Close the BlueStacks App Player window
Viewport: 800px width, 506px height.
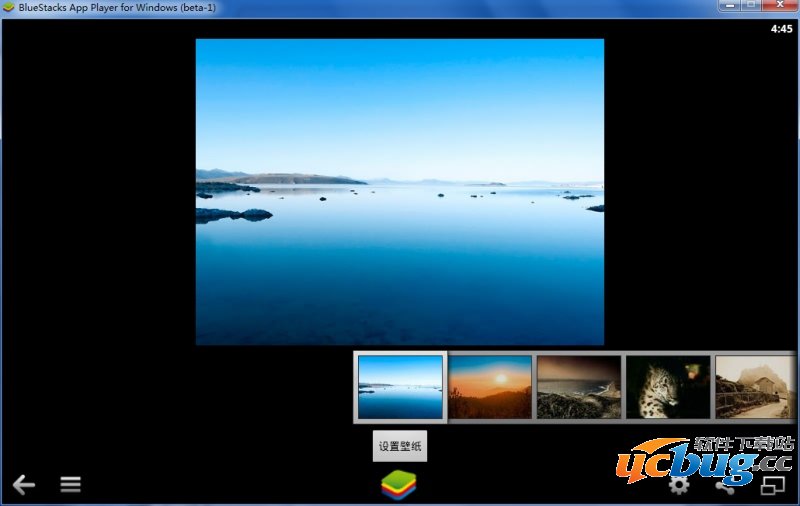click(779, 6)
